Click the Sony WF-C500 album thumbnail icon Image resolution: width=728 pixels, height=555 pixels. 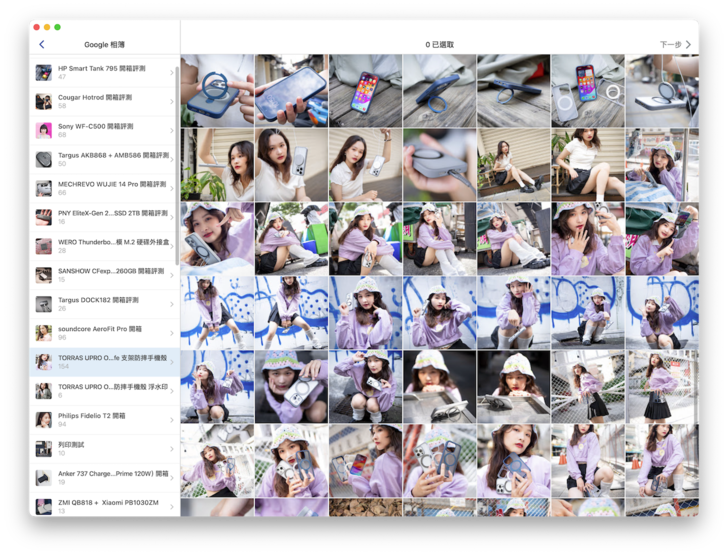[x=44, y=130]
